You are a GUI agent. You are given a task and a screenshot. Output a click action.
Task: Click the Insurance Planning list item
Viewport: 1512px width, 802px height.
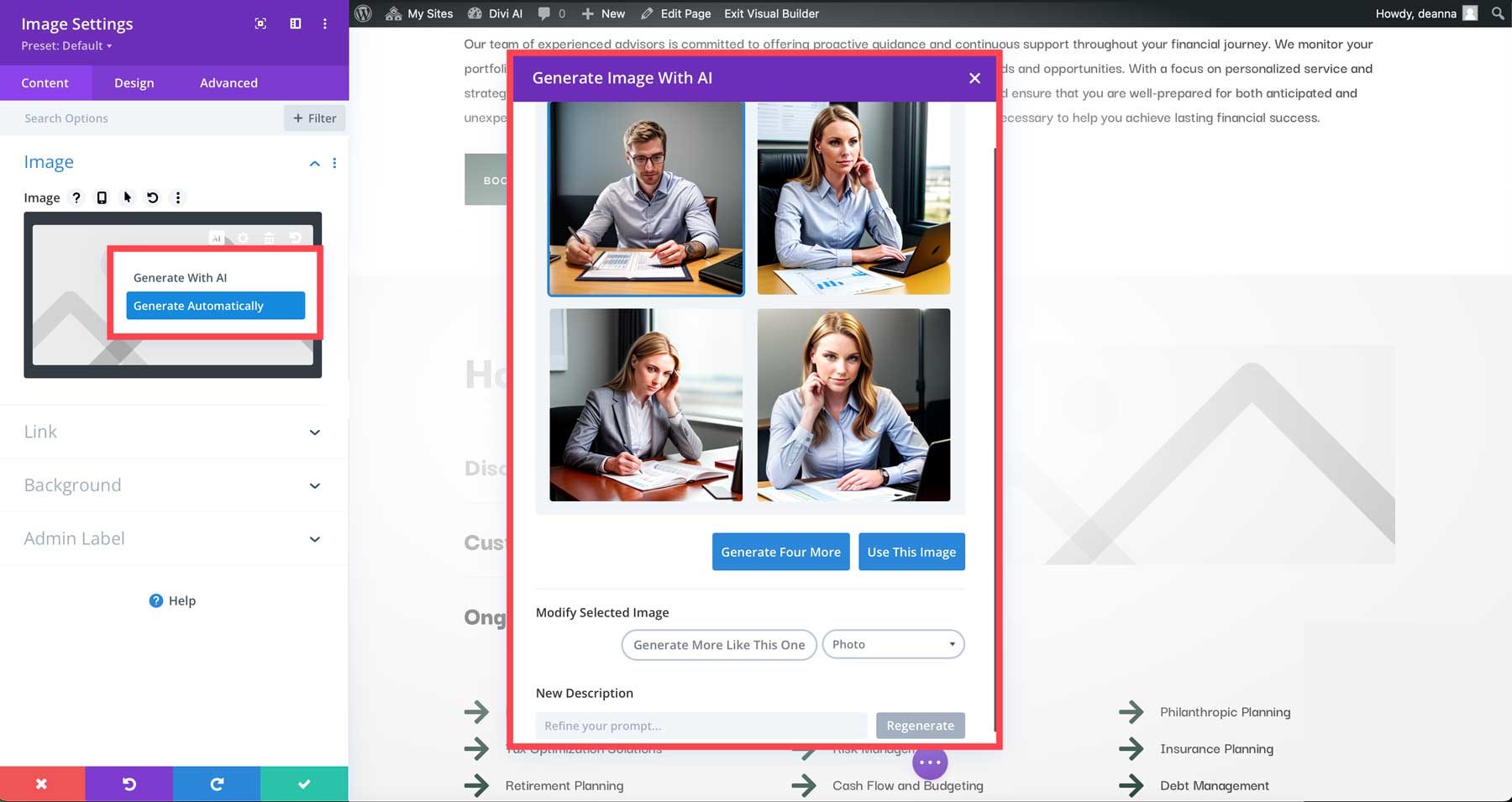coord(1216,749)
